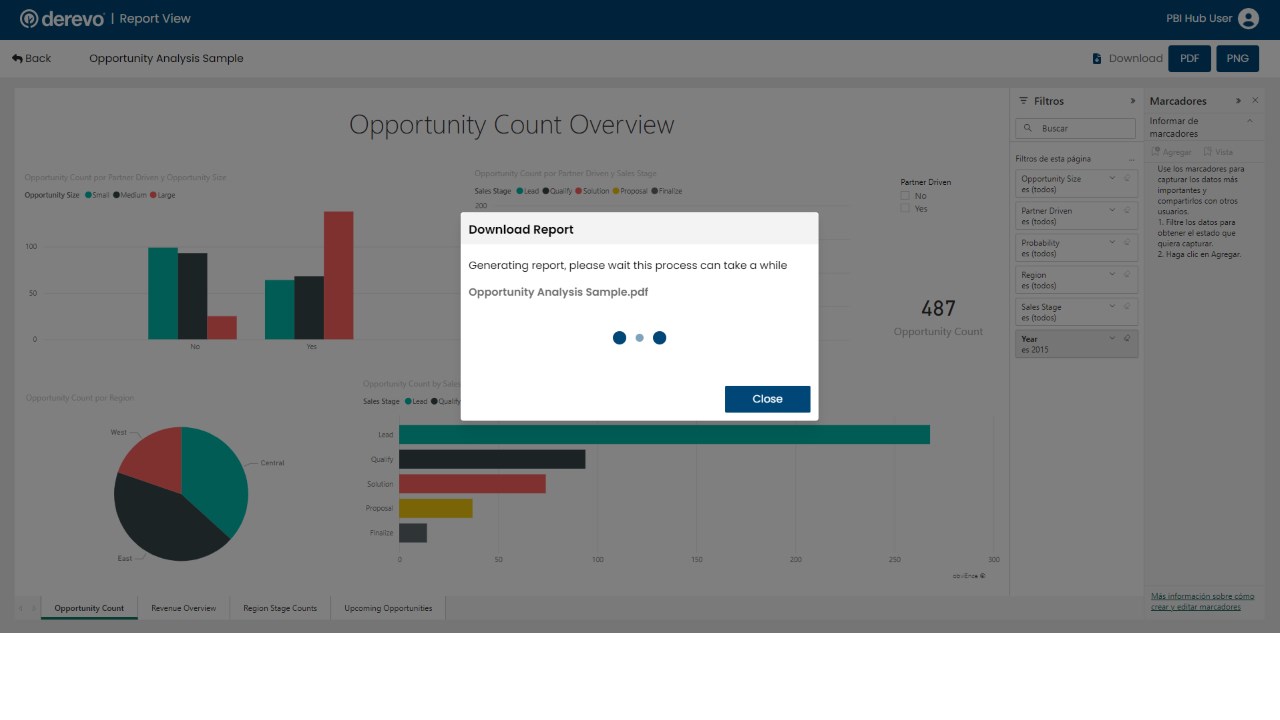Click the 487 Opportunity Count card
Image resolution: width=1280 pixels, height=720 pixels.
[938, 317]
